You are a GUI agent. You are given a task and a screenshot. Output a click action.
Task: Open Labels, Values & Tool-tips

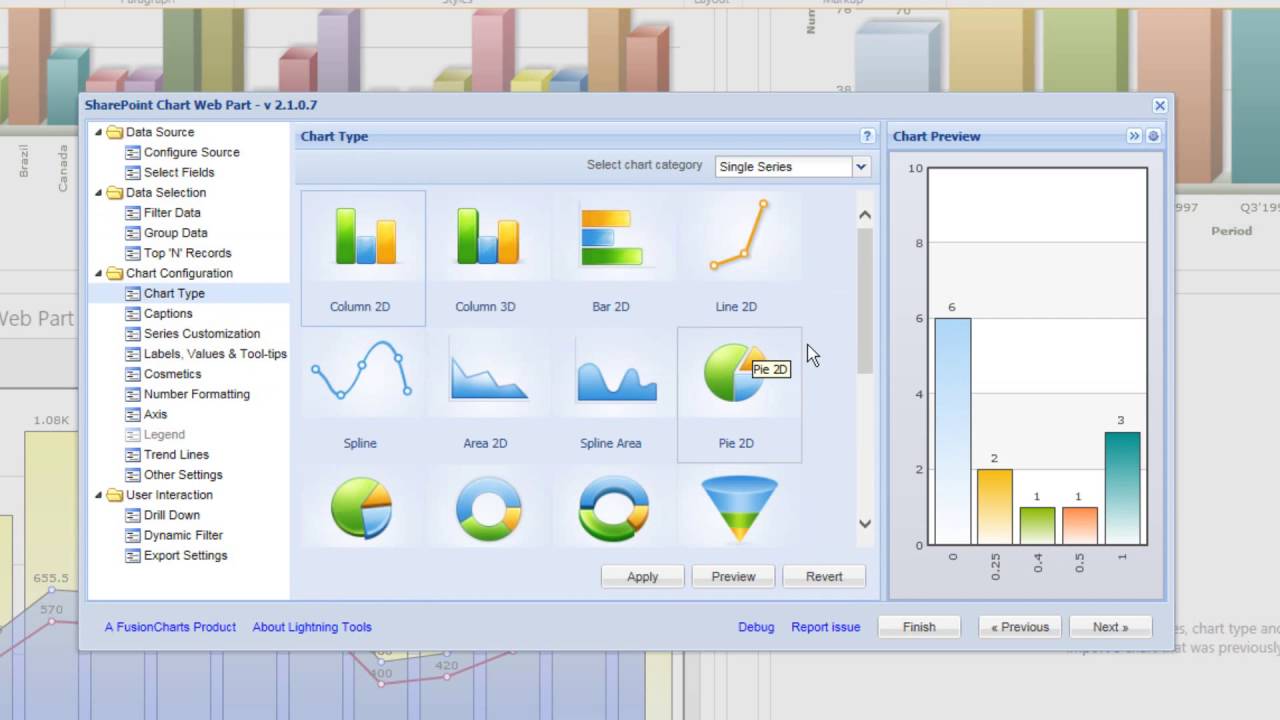215,354
